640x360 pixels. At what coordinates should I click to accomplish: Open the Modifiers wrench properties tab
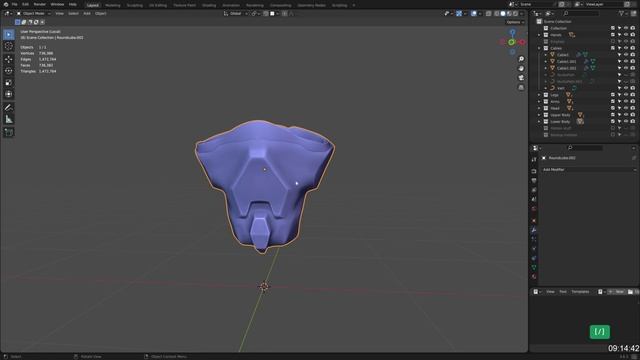534,230
